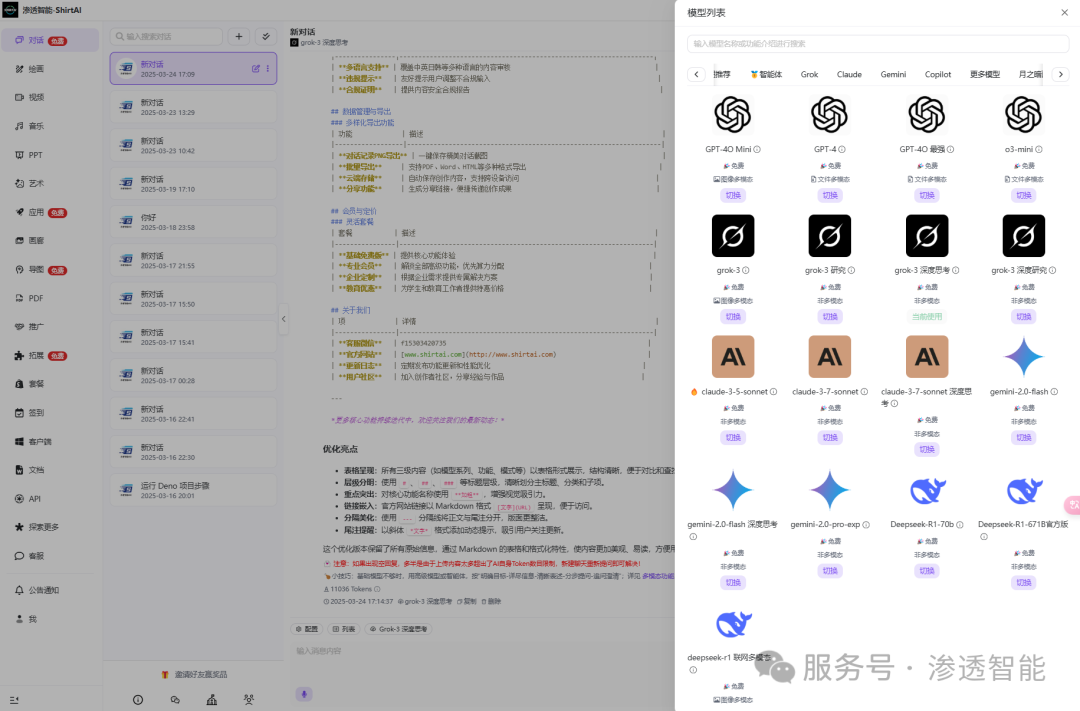Image resolution: width=1080 pixels, height=711 pixels.
Task: Select the gemini-2.0-pro-exp model logo
Action: (x=829, y=490)
